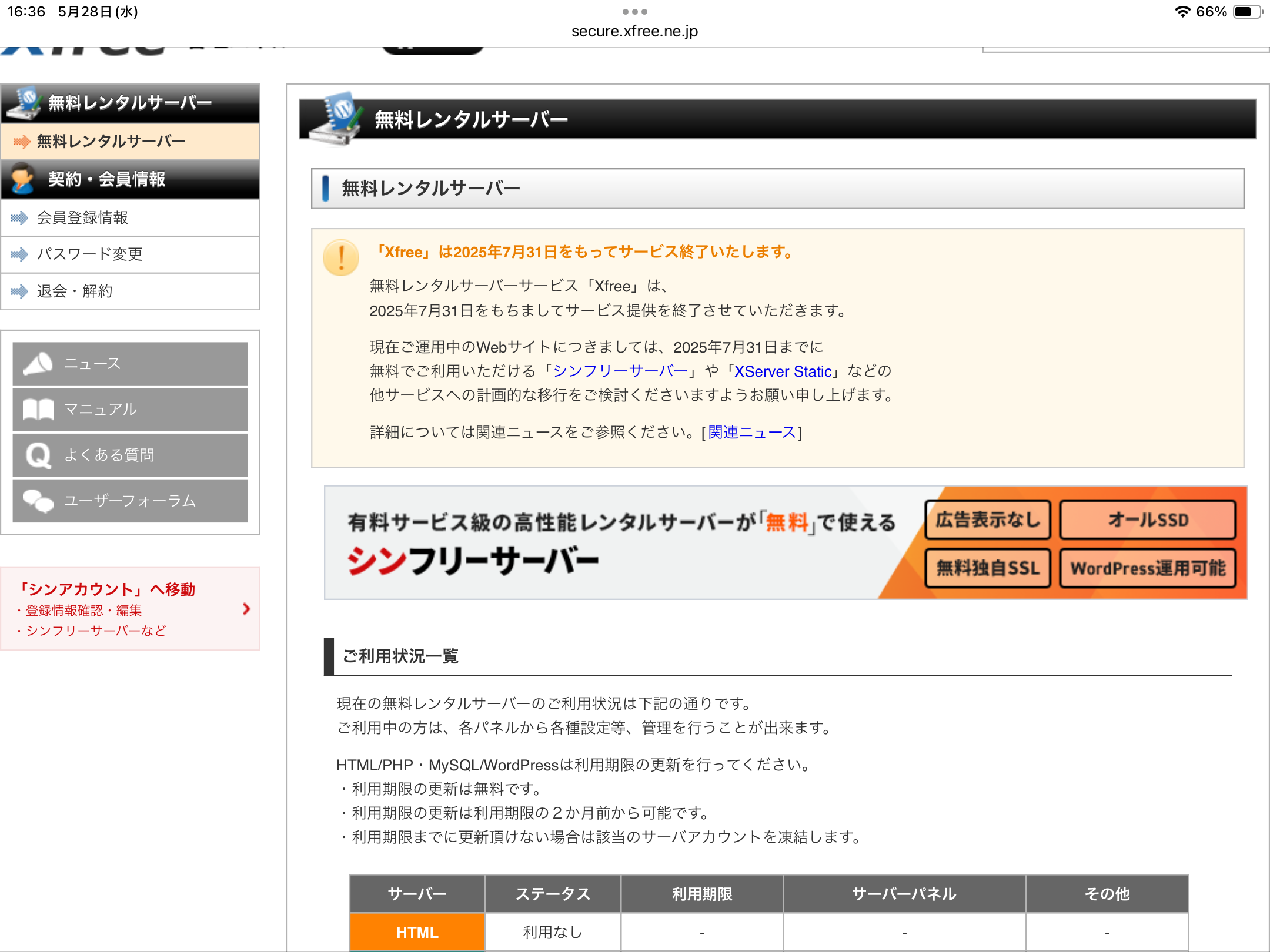The image size is (1270, 952).
Task: Open 無料レンタルサーバー sidebar menu item
Action: pyautogui.click(x=130, y=141)
